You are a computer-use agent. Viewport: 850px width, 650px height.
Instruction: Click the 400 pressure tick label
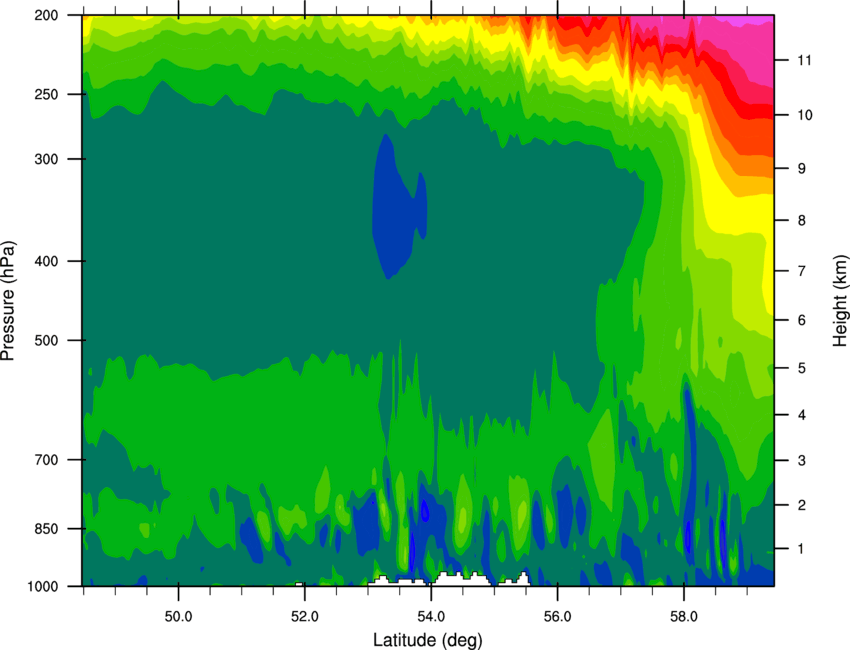point(47,261)
